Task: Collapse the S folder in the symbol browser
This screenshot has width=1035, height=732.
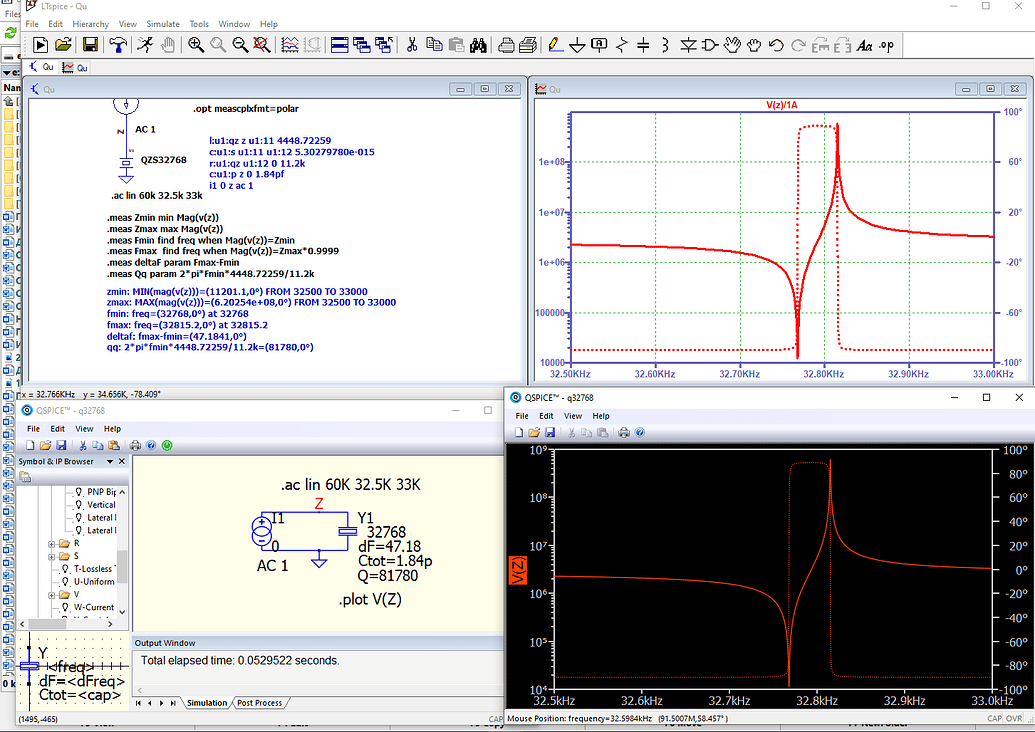Action: (51, 555)
